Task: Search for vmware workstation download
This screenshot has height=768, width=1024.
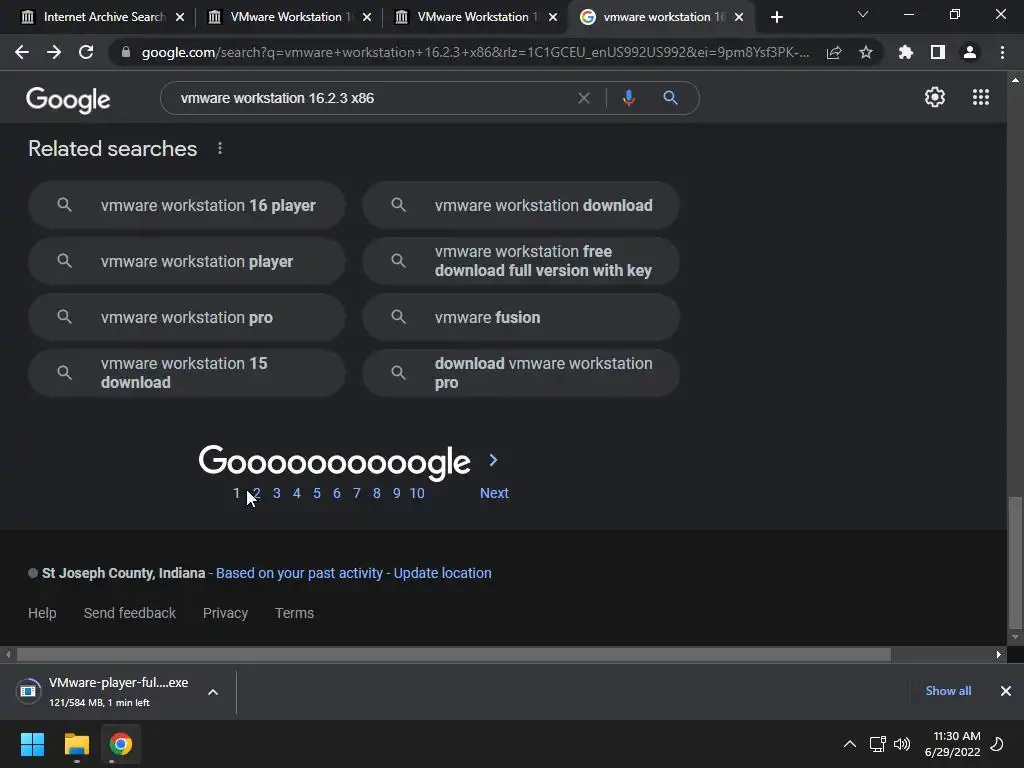Action: tap(521, 205)
